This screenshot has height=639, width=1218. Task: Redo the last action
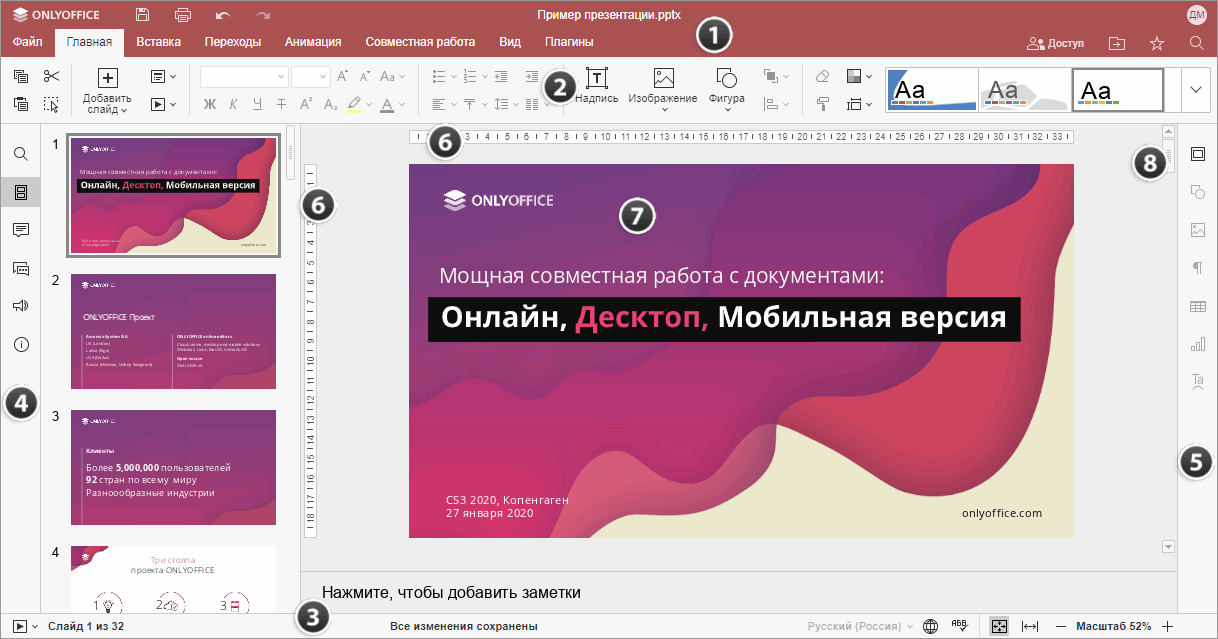263,15
